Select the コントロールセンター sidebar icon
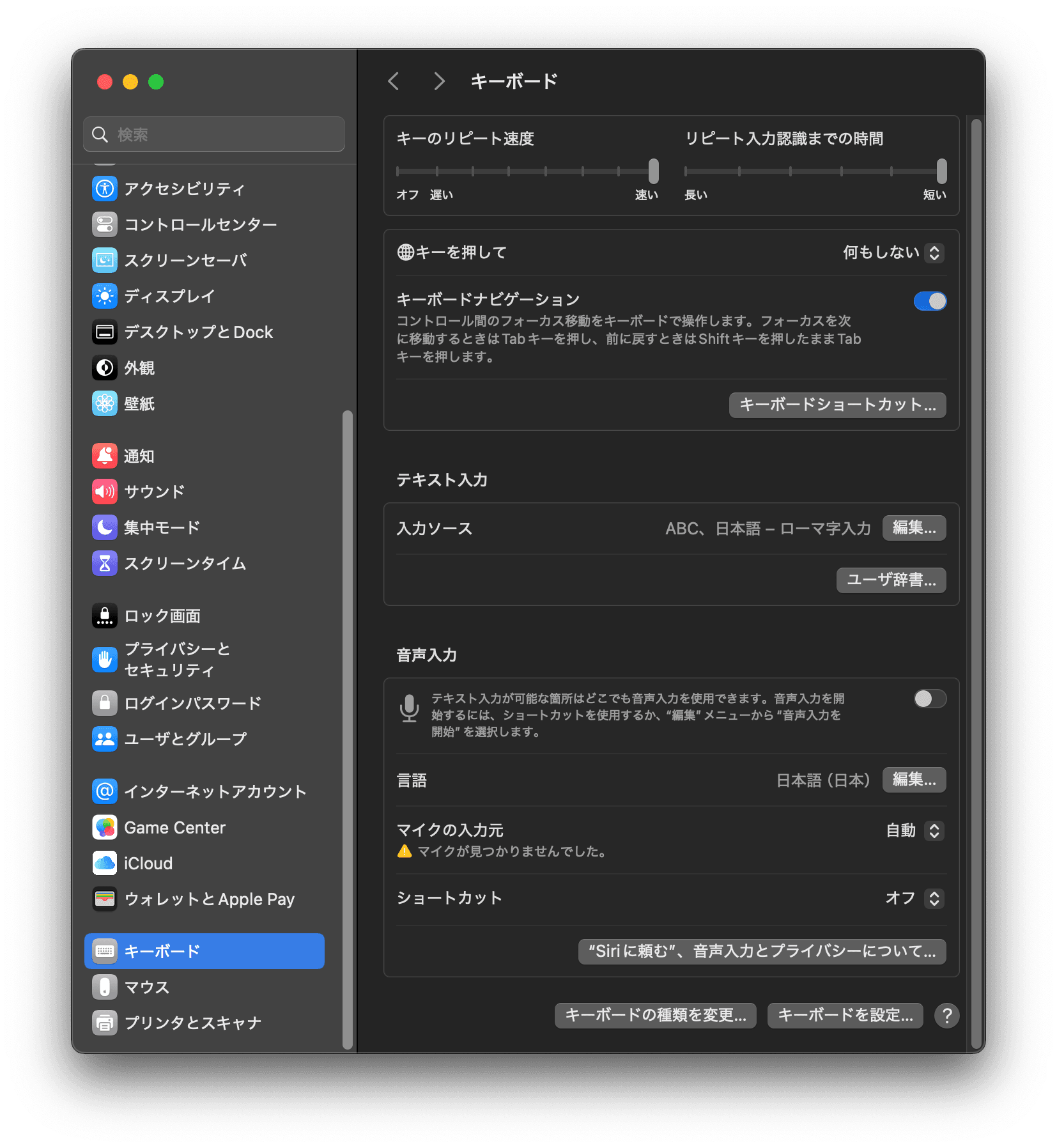Screen dimensions: 1057x1148 pos(200,224)
